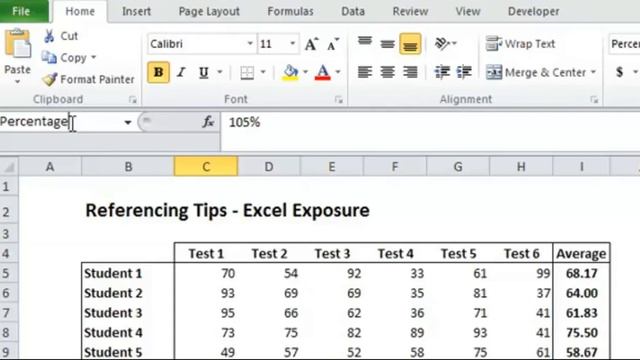640x360 pixels.
Task: Switch to the Formulas tab
Action: pos(290,11)
